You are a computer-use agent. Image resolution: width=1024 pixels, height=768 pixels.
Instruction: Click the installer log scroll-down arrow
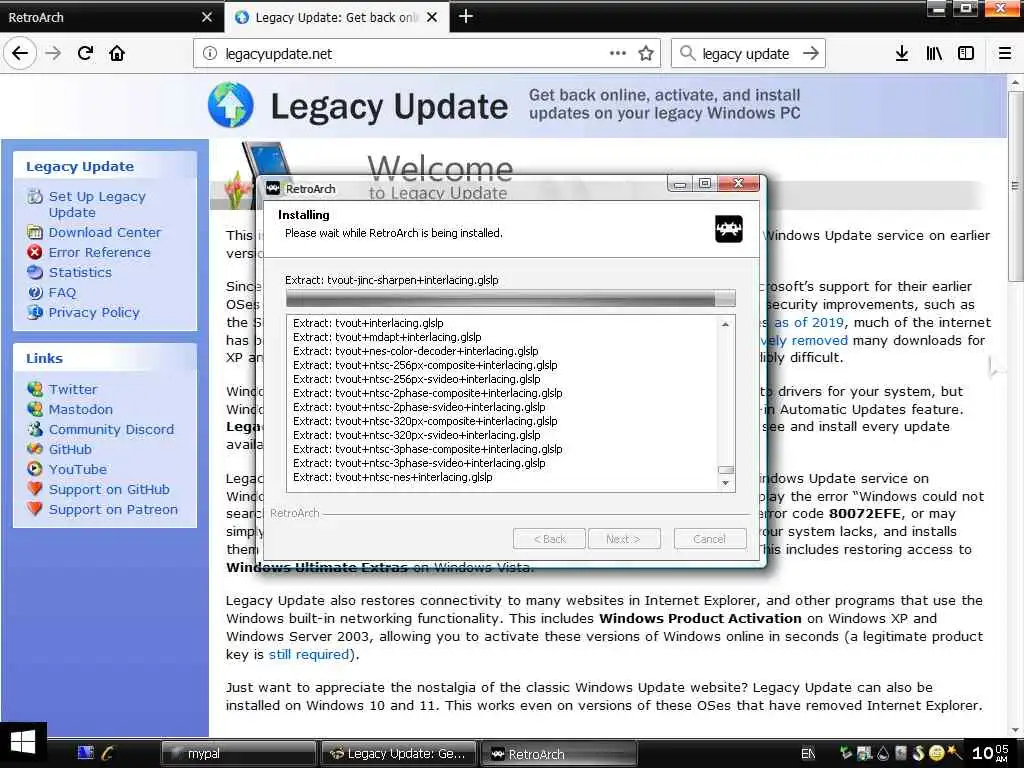click(725, 483)
